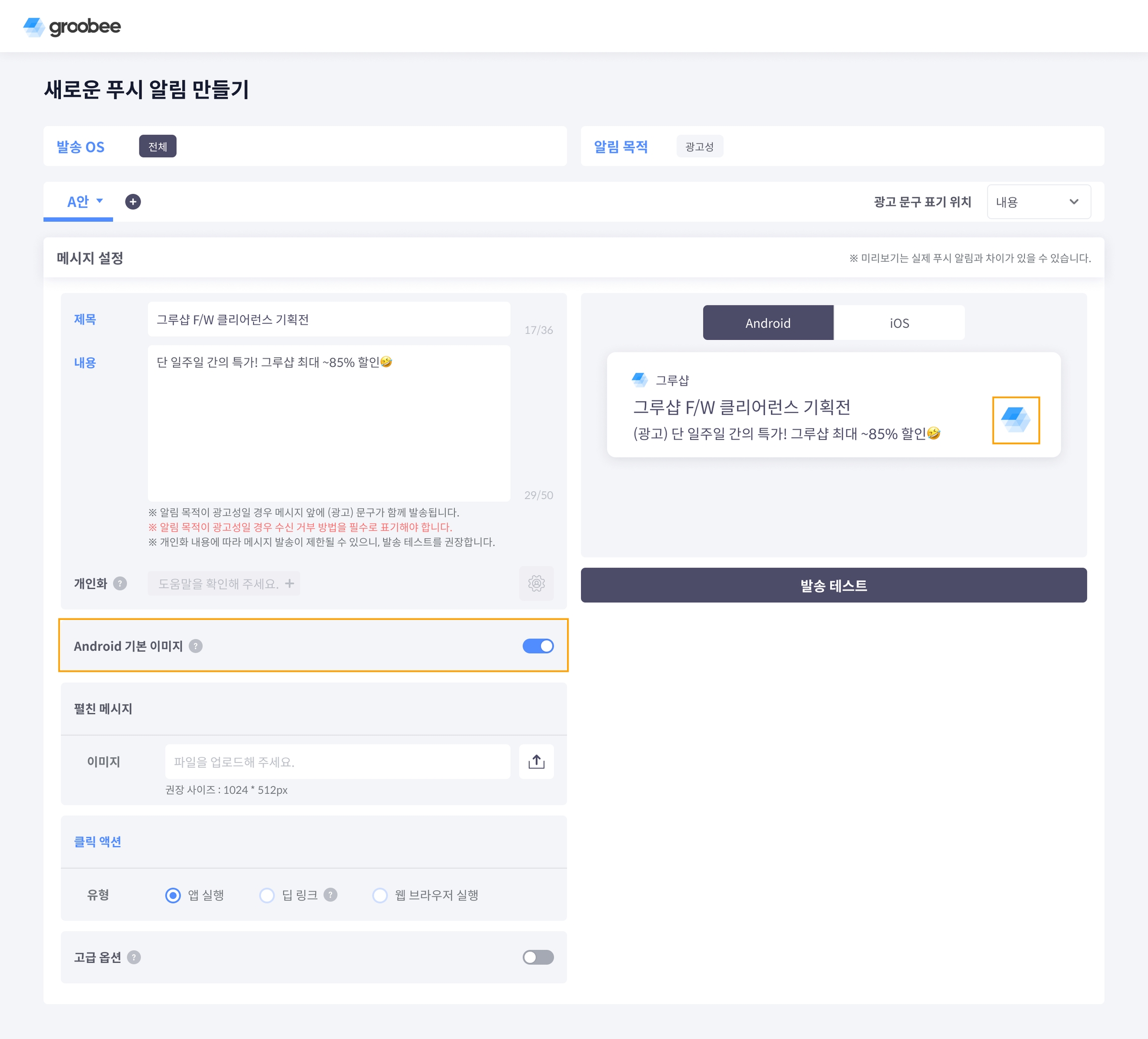1148x1039 pixels.
Task: Open help icon next to 개인화
Action: tap(120, 584)
